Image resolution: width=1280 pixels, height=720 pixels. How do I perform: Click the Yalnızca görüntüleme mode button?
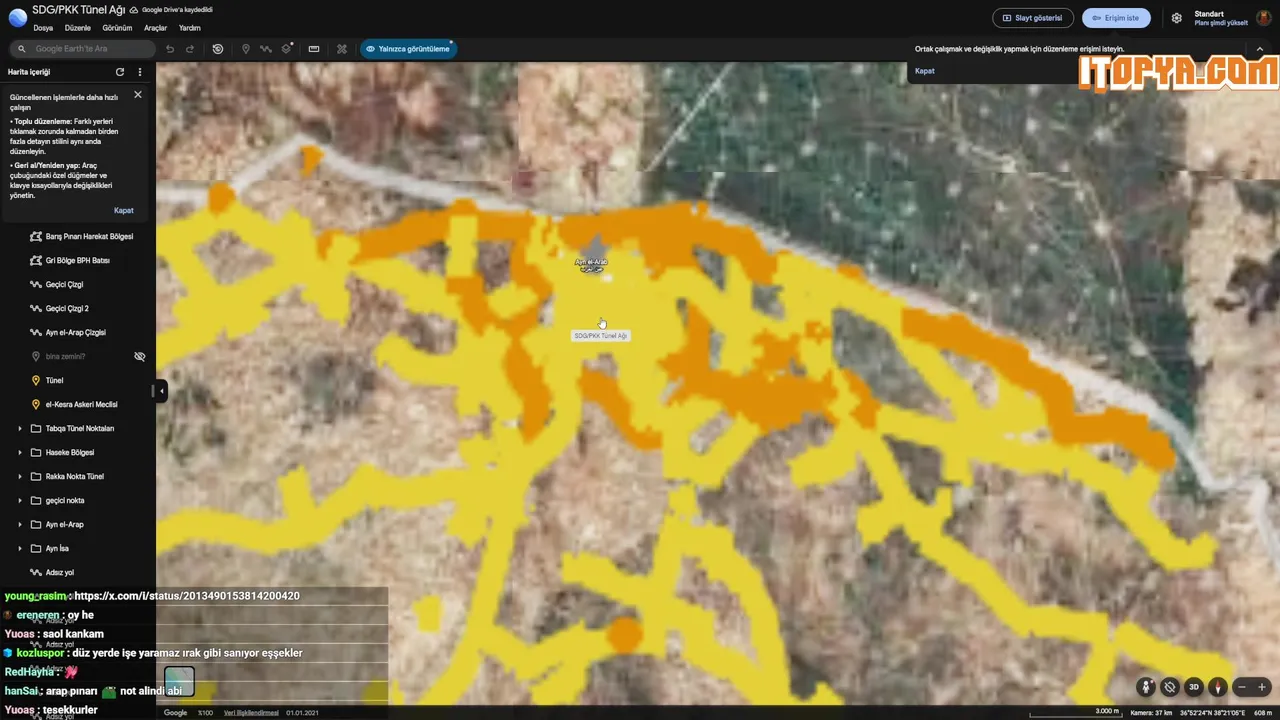(408, 49)
